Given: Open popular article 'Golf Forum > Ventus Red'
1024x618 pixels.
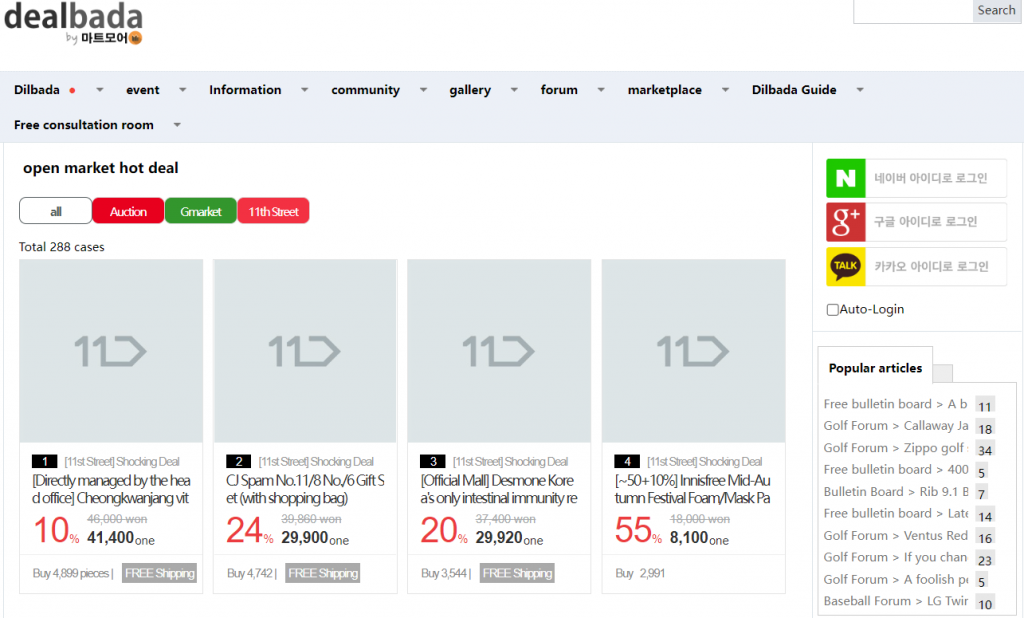Looking at the screenshot, I should [895, 536].
